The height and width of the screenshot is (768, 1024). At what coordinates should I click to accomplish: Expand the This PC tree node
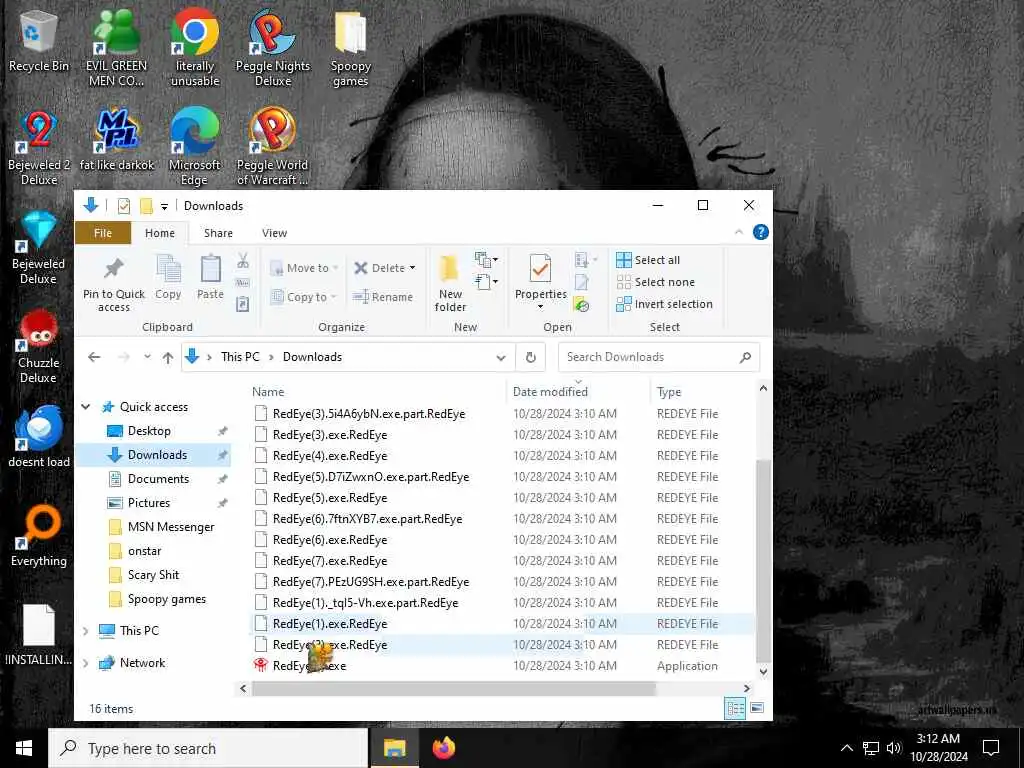[x=86, y=631]
